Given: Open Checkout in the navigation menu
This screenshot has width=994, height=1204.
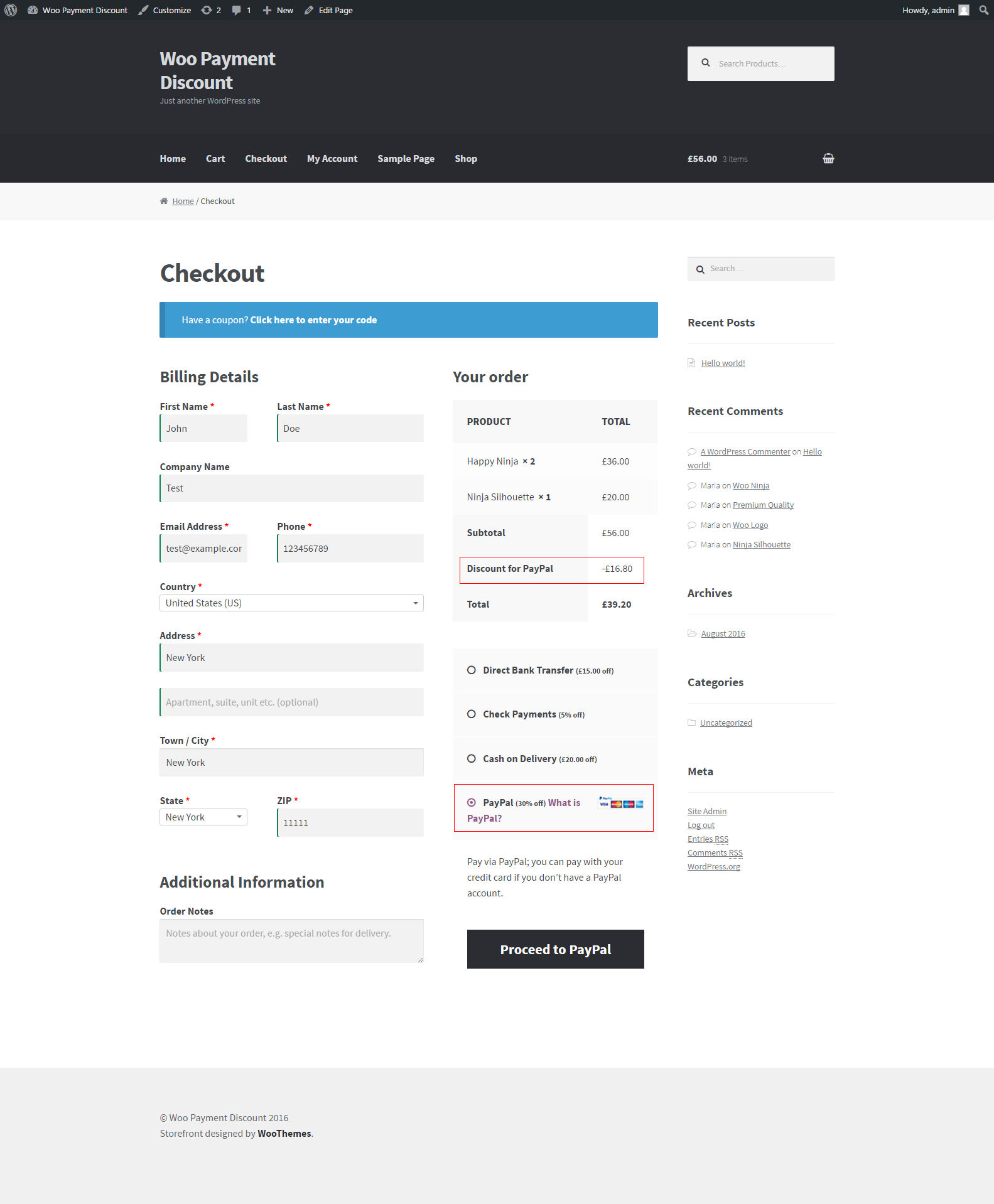Looking at the screenshot, I should tap(266, 159).
